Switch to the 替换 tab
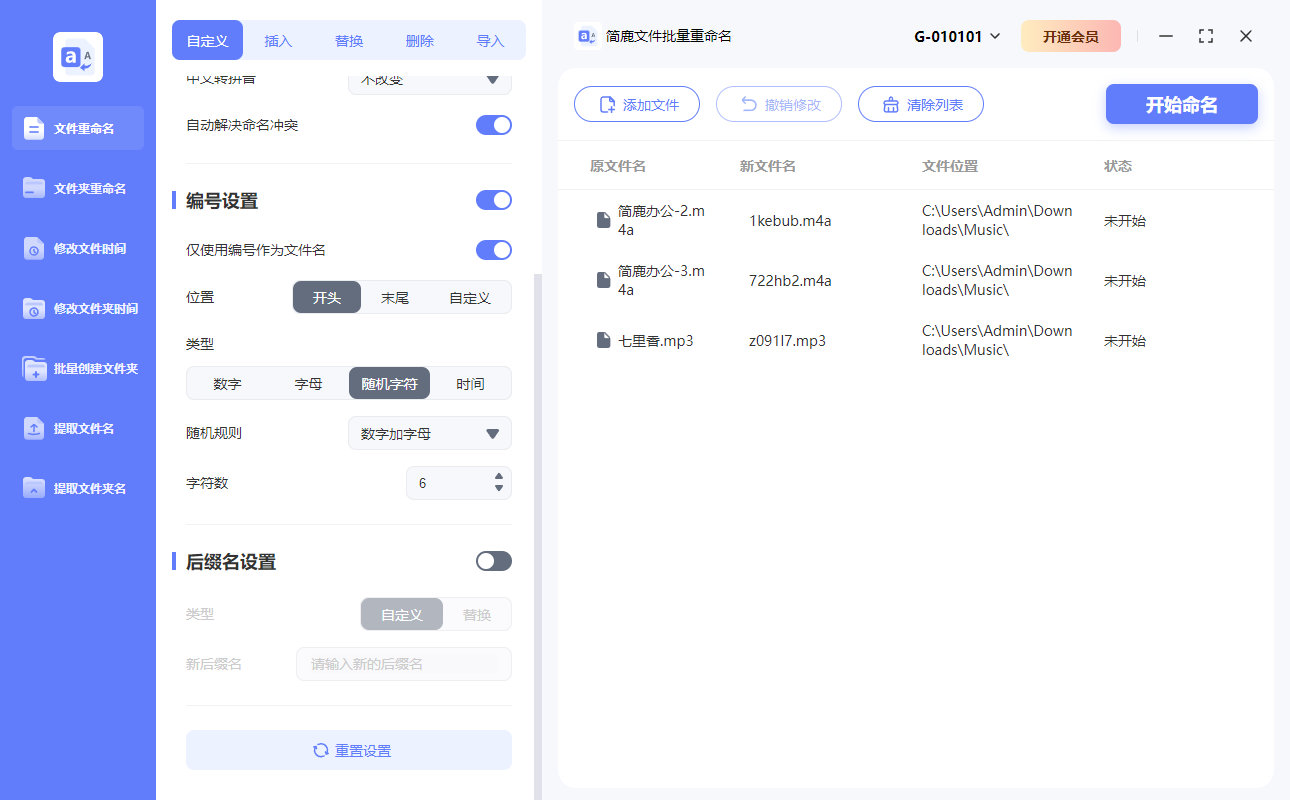 pyautogui.click(x=348, y=40)
